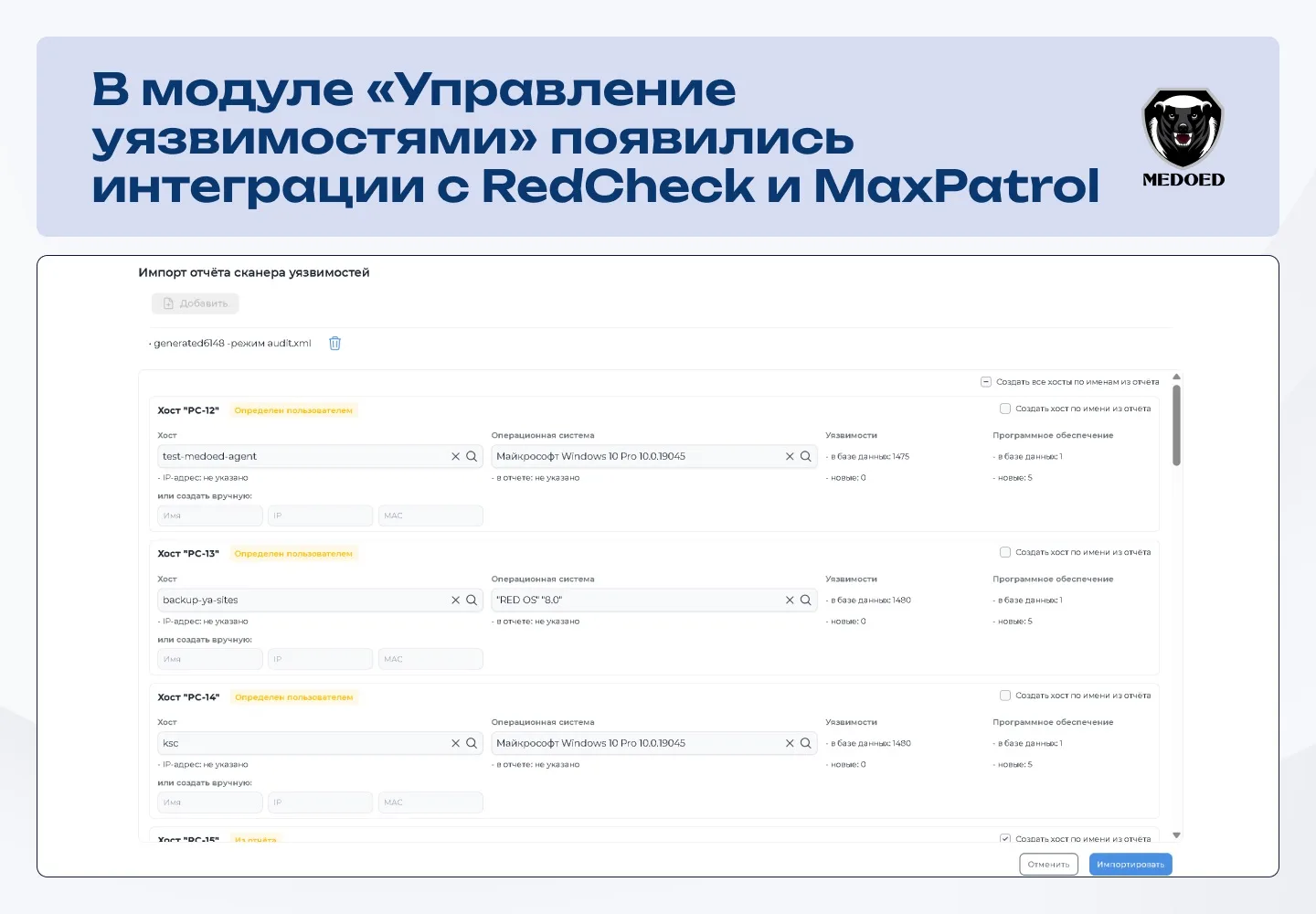Delete the generated6148 audit.xml file with trash icon
Image resolution: width=1316 pixels, height=914 pixels.
click(x=334, y=344)
